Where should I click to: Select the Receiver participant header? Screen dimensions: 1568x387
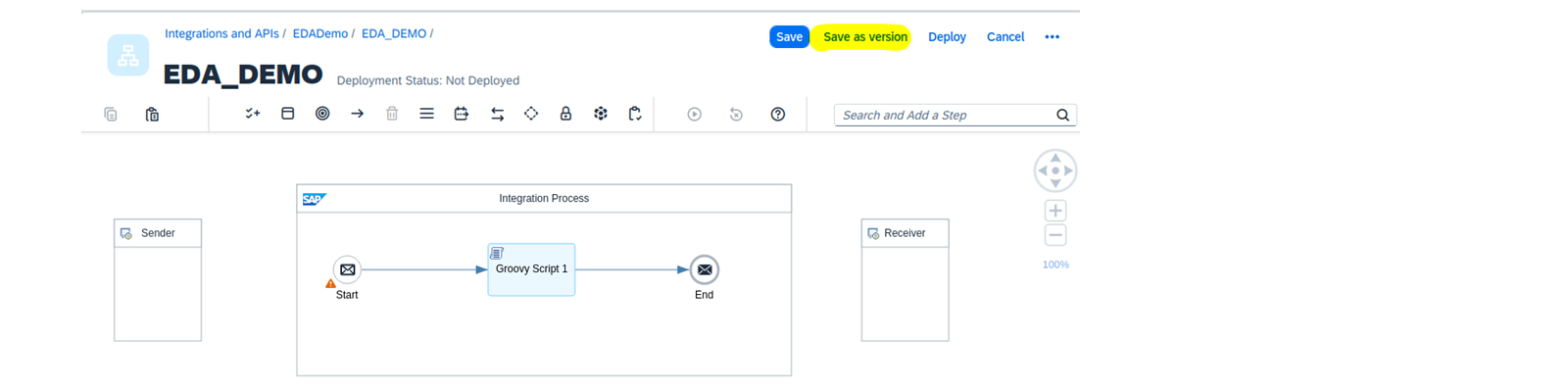[x=905, y=233]
